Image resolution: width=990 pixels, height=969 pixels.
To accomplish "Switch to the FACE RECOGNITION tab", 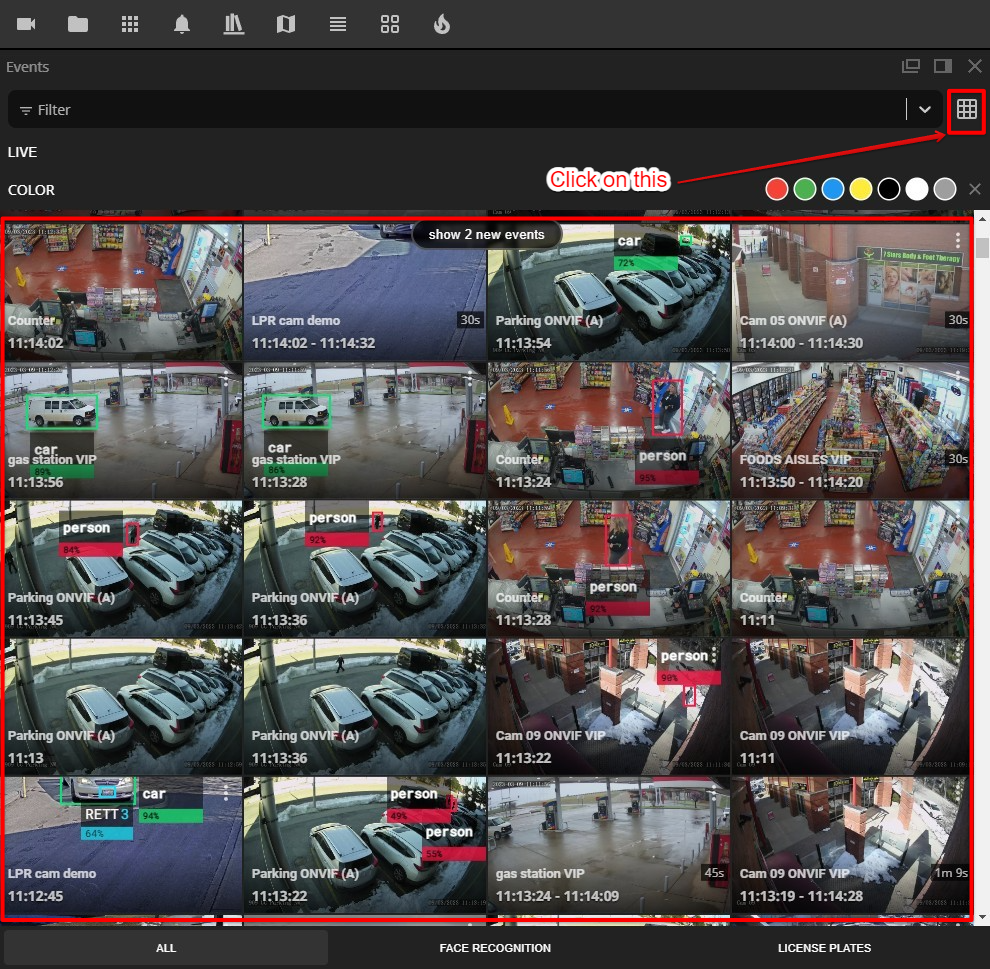I will coord(495,948).
